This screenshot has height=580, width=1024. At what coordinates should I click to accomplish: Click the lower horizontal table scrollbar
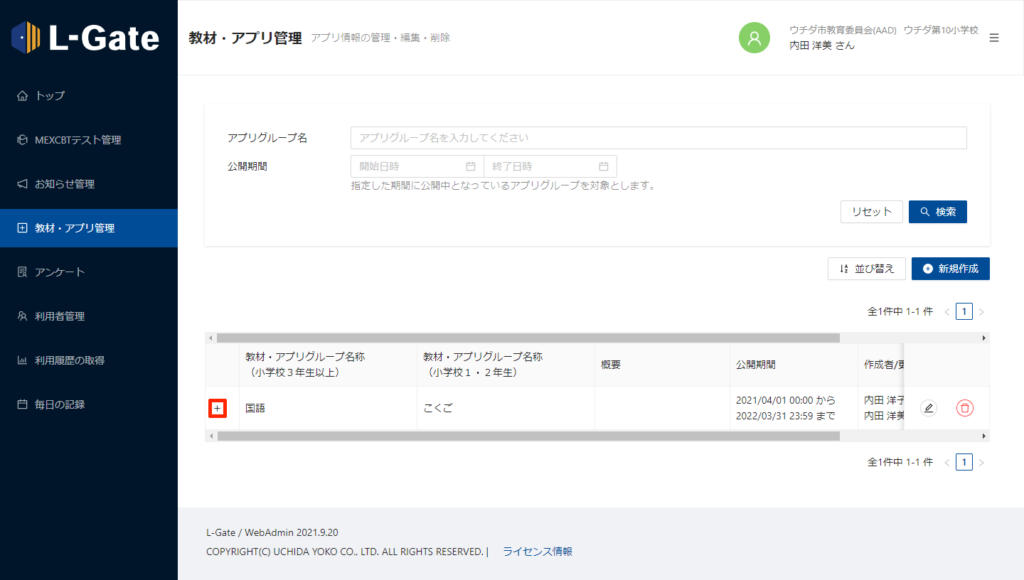pyautogui.click(x=528, y=436)
